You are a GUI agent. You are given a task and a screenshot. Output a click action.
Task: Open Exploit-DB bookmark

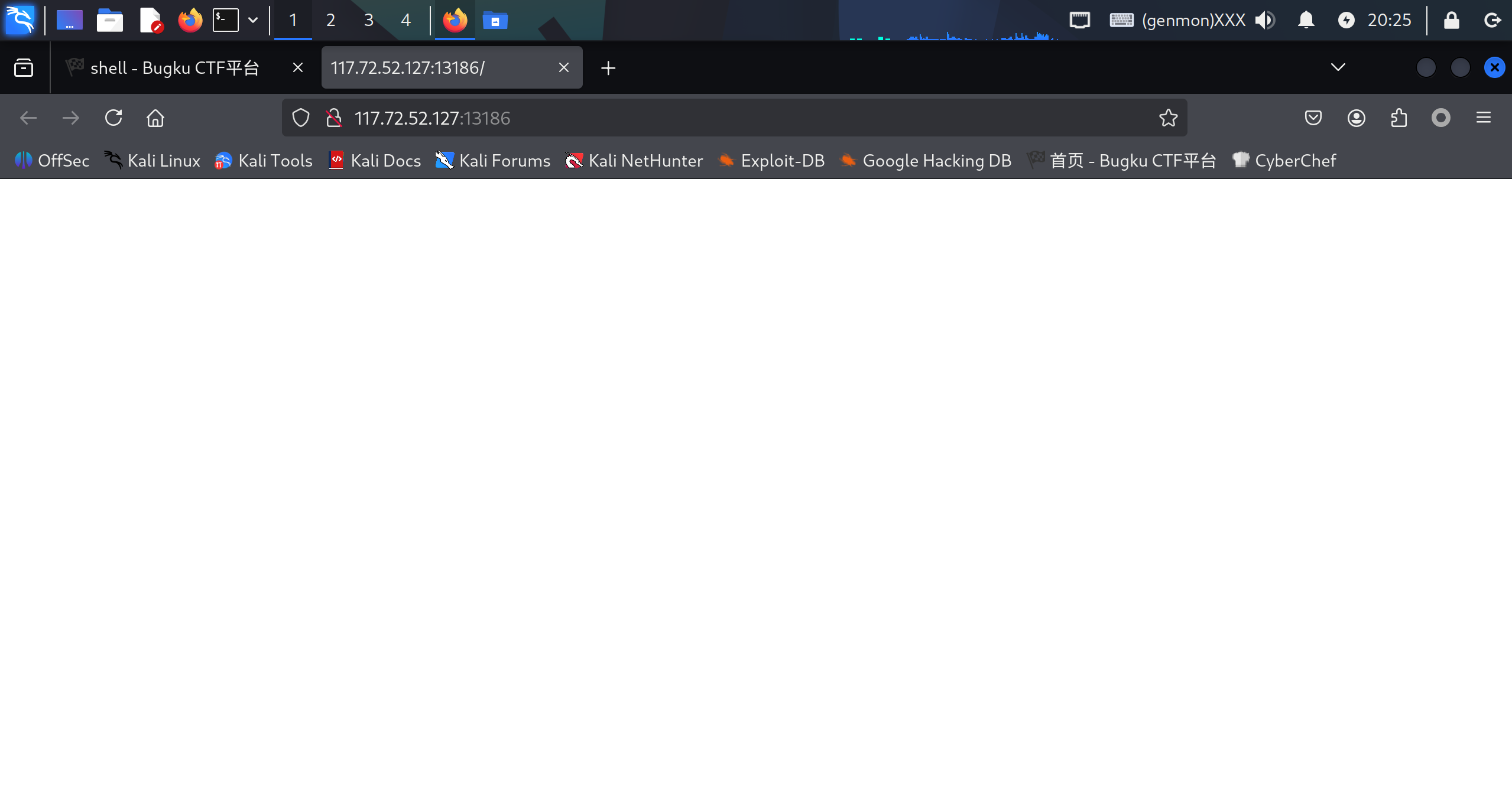point(771,161)
